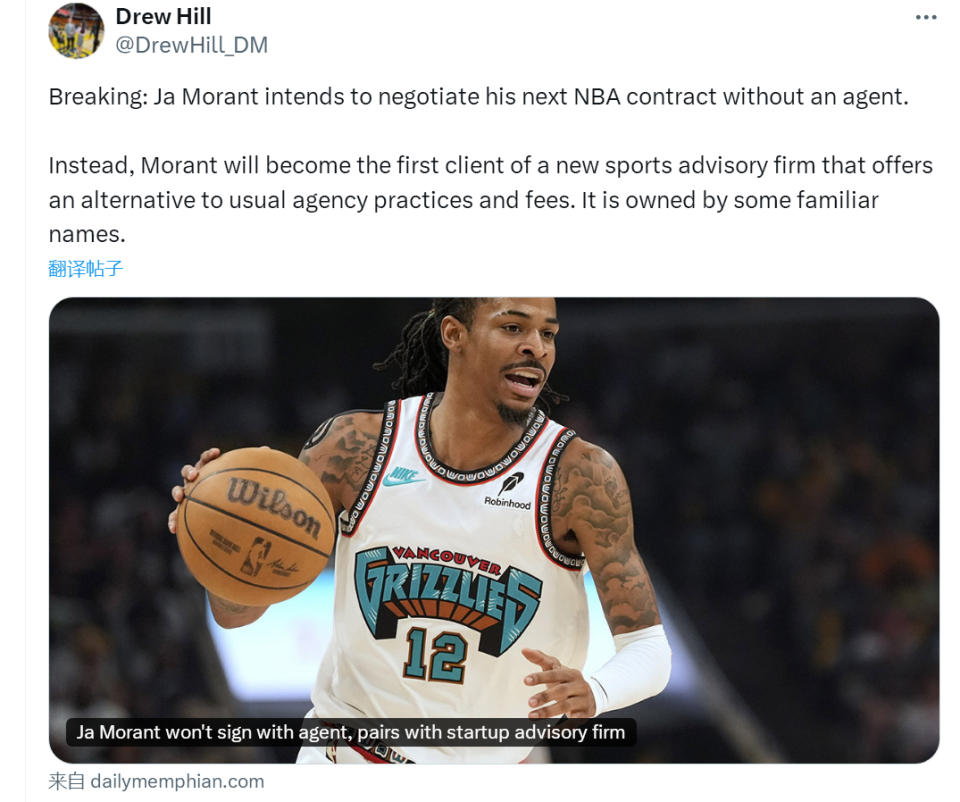
Task: Click the jersey number 12
Action: pos(435,654)
